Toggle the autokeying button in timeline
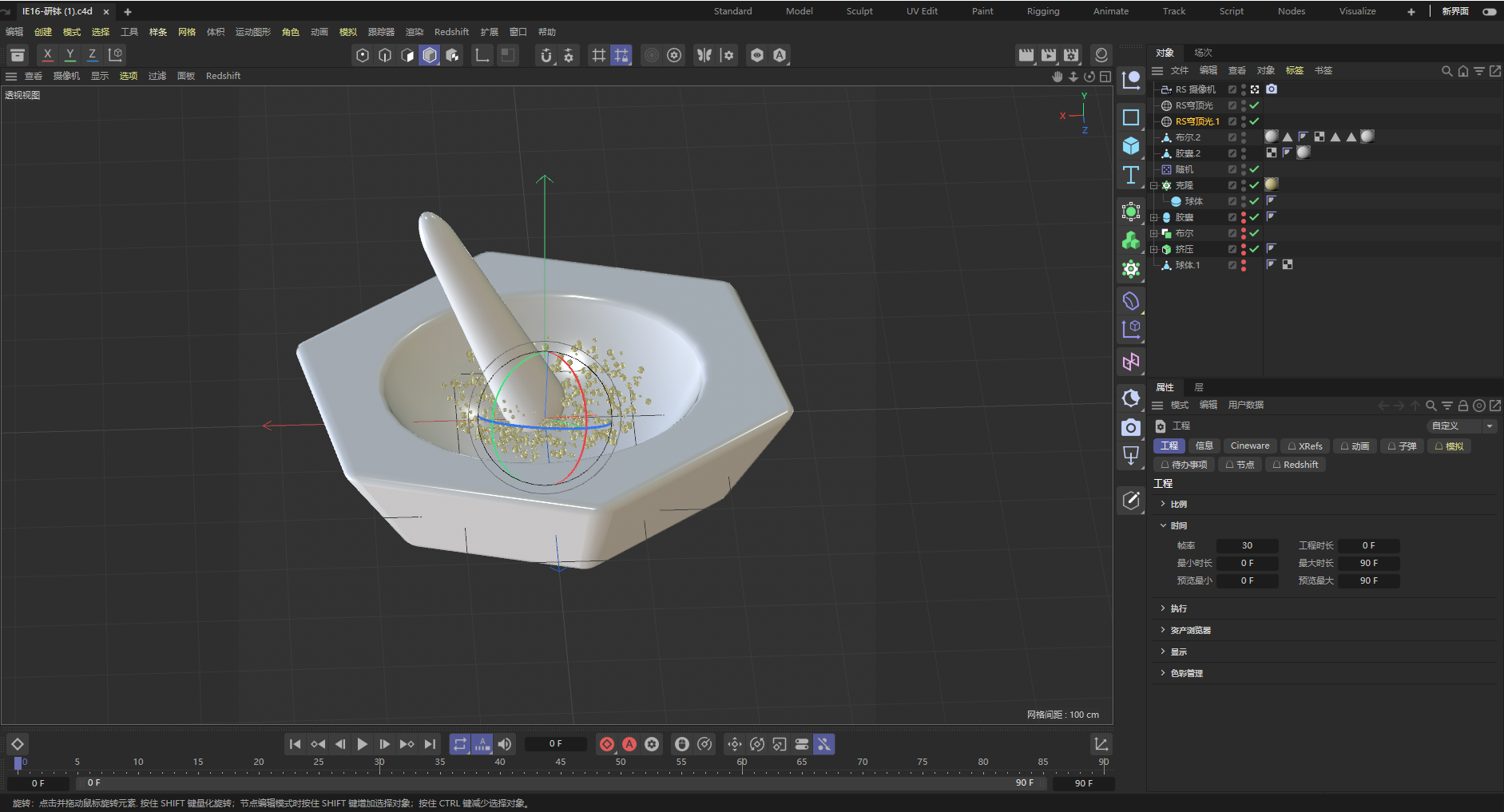This screenshot has width=1504, height=812. [x=629, y=744]
